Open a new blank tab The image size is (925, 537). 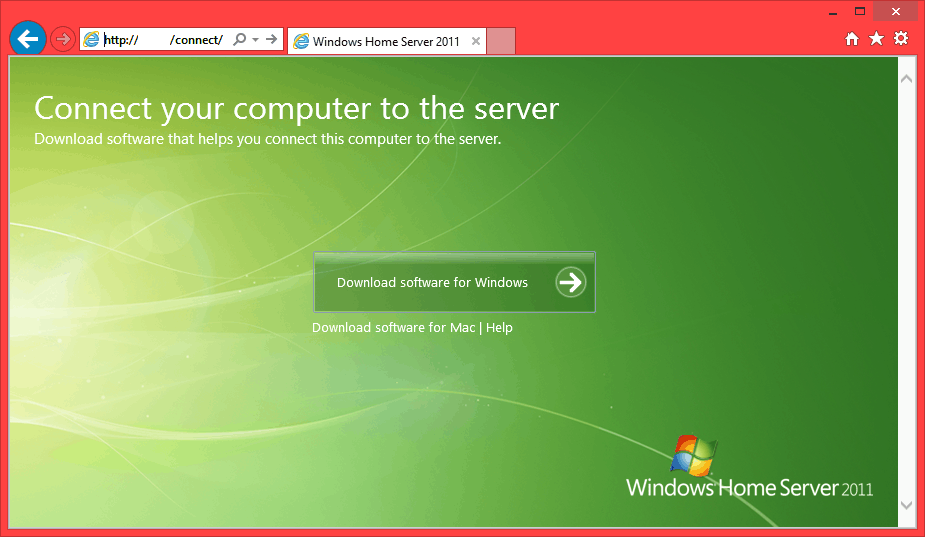(x=501, y=41)
